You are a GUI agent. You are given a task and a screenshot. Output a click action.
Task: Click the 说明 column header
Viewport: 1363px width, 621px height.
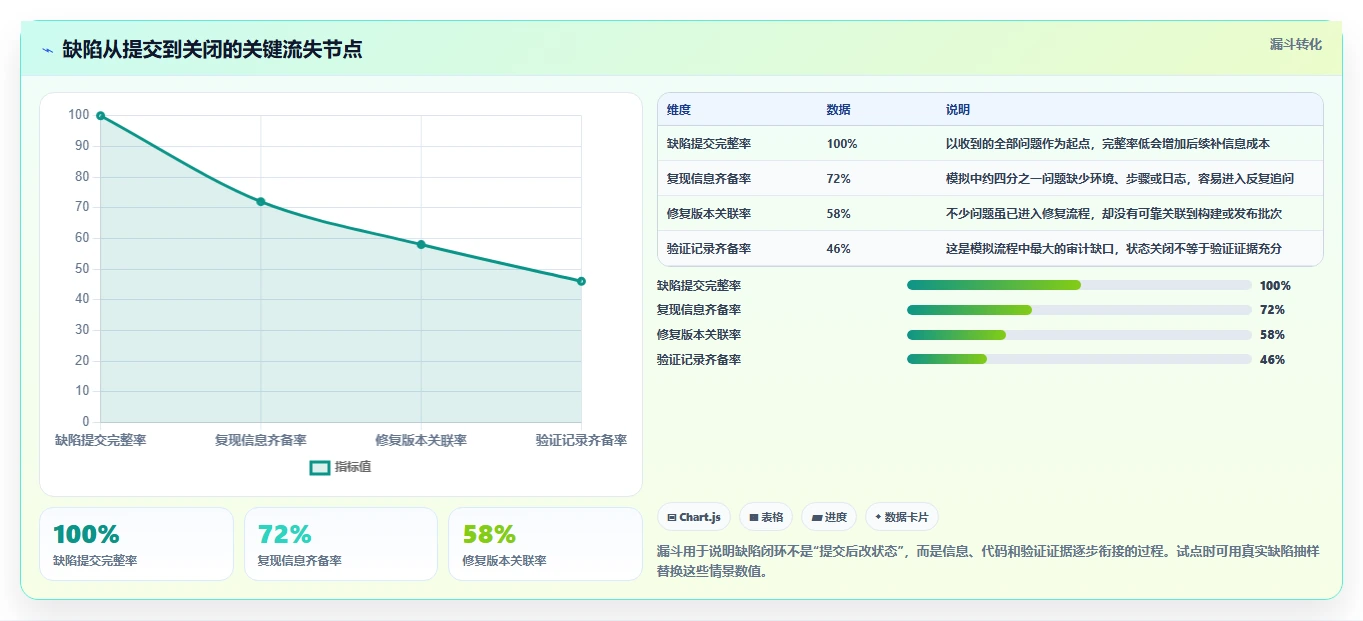[958, 110]
